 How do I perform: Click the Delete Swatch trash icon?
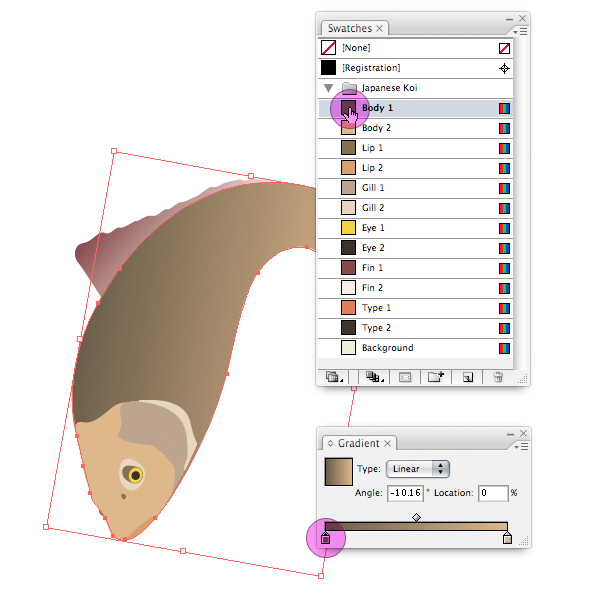(x=498, y=377)
